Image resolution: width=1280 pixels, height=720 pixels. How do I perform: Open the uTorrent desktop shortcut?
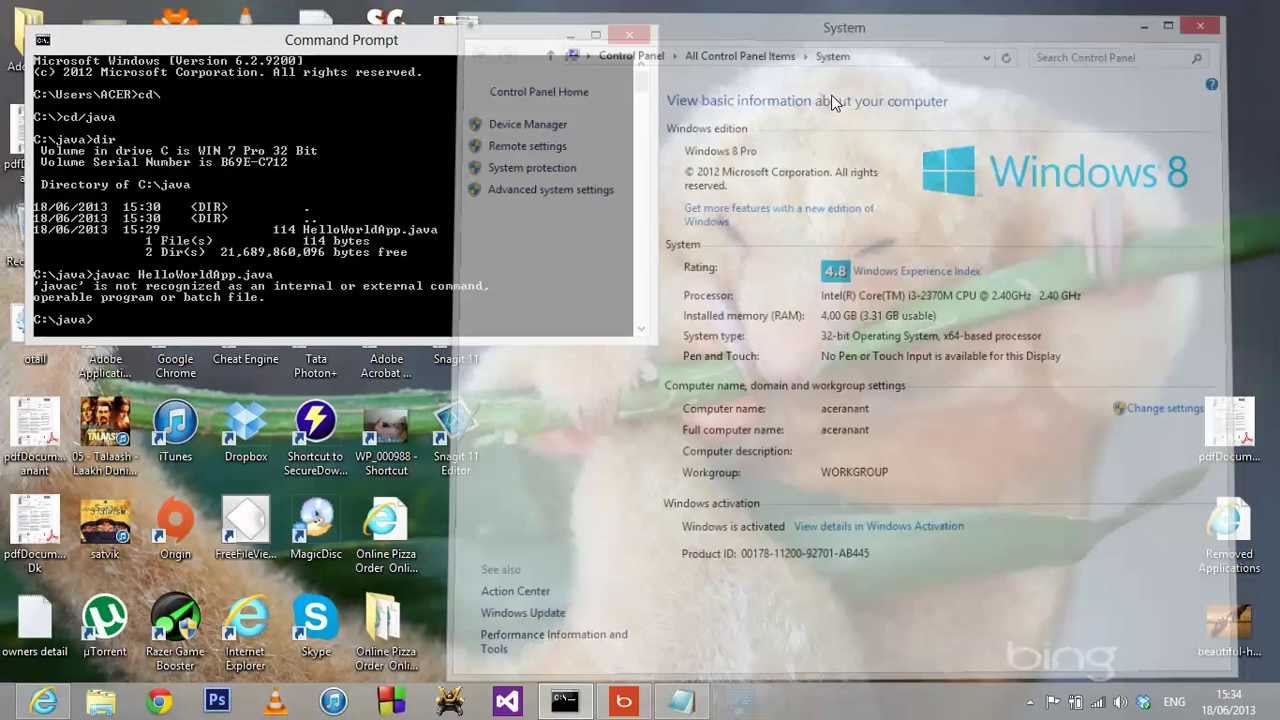[105, 626]
